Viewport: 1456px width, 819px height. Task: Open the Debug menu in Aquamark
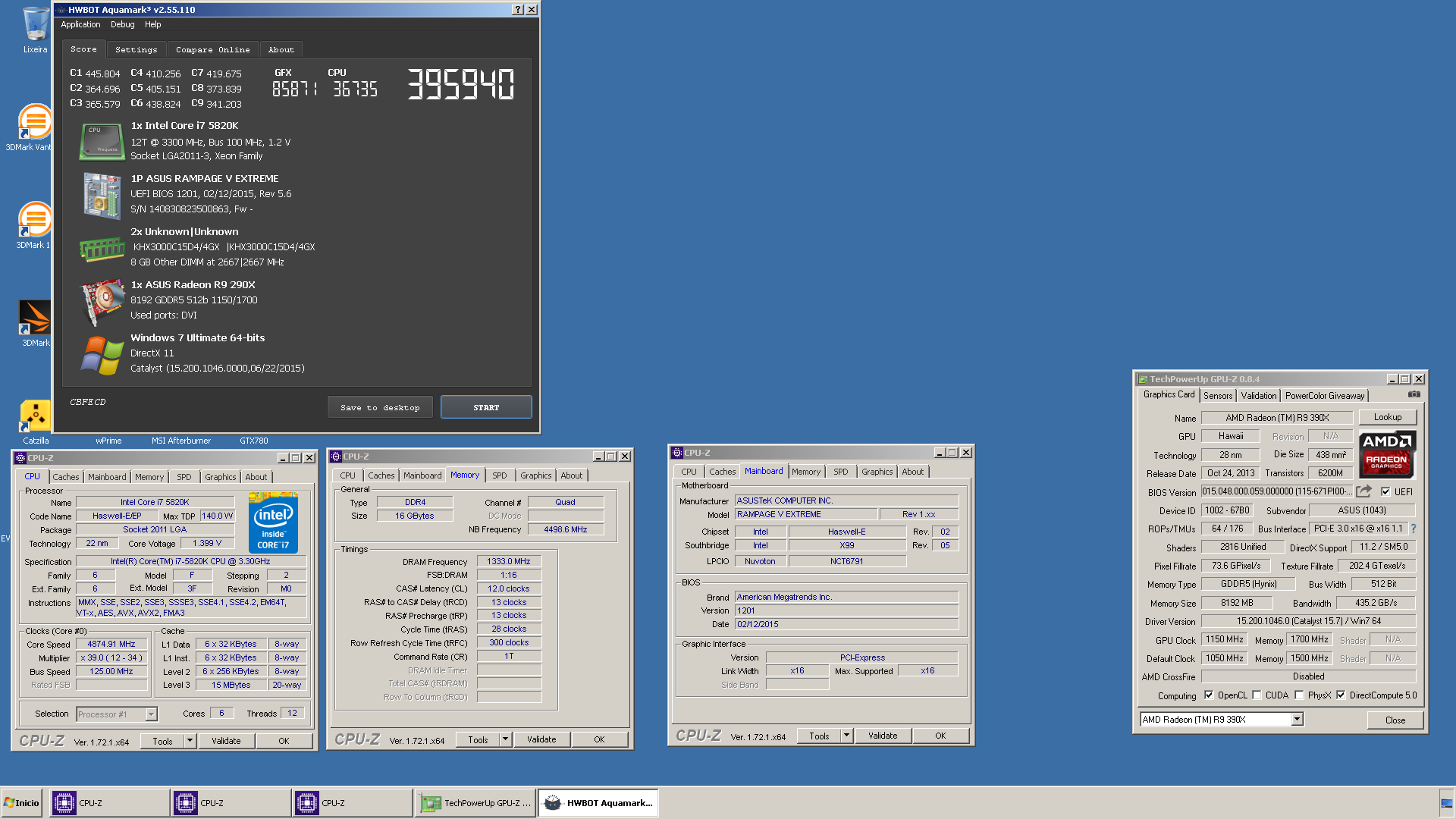click(122, 24)
